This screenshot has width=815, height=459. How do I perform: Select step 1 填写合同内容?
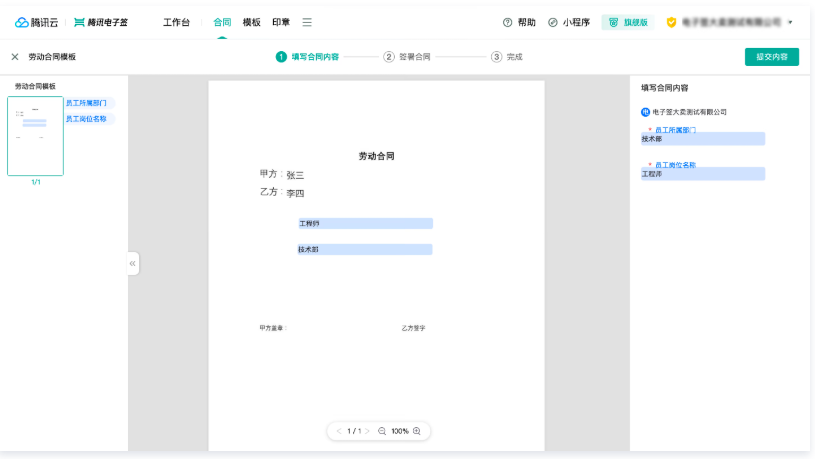pos(307,57)
